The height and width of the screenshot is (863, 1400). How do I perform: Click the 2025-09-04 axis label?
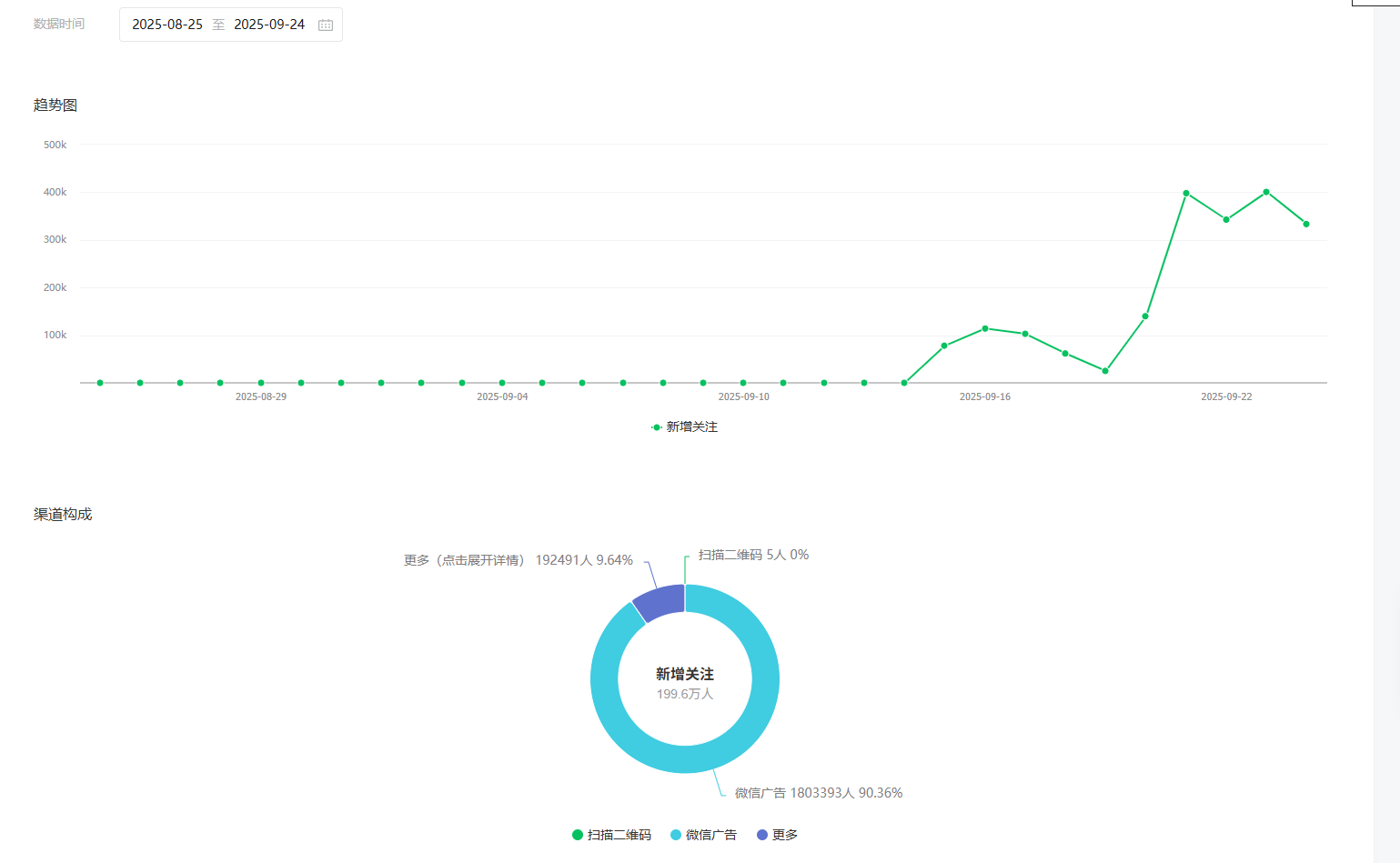(502, 396)
